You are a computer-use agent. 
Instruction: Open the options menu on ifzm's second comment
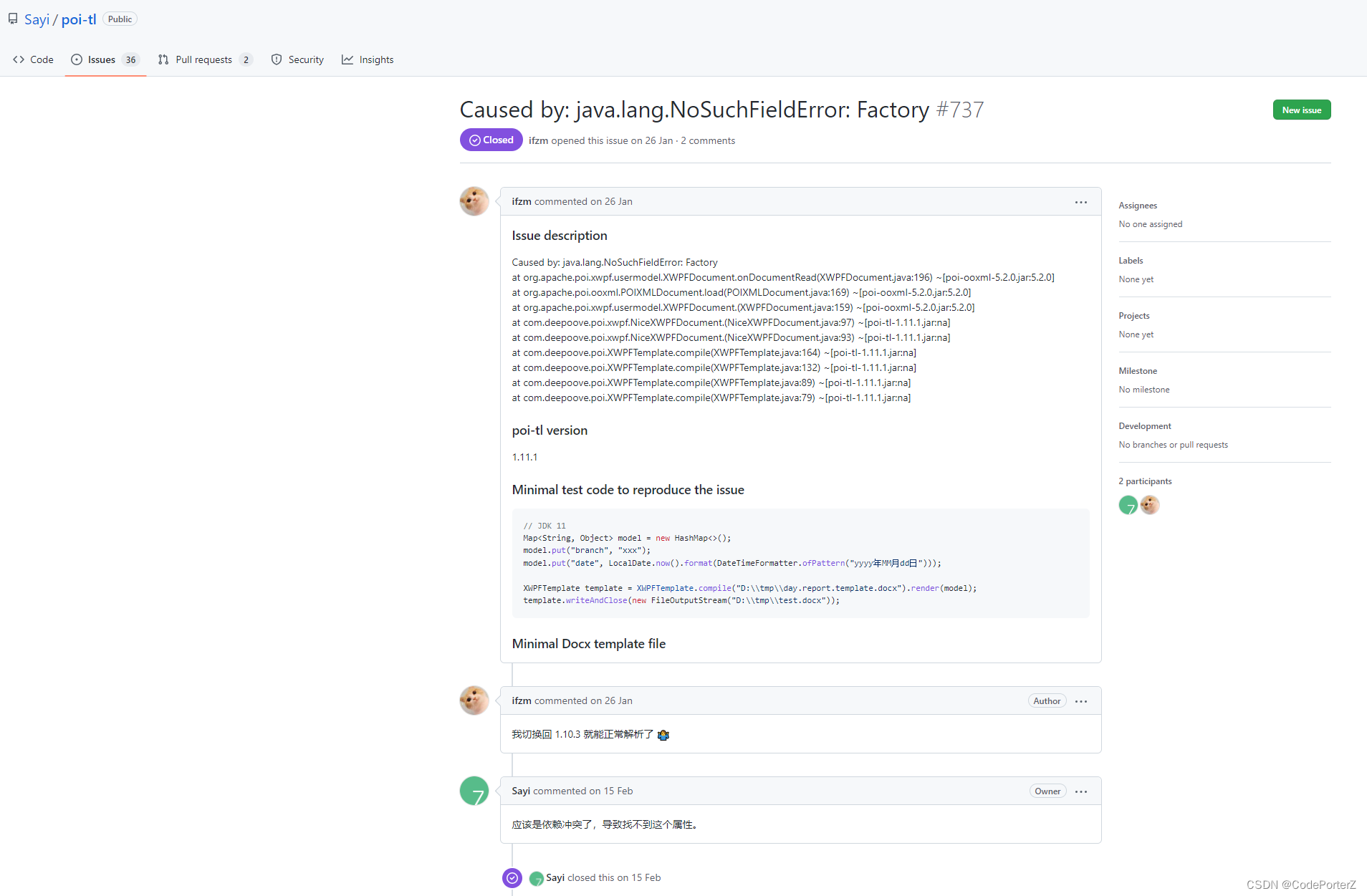click(1080, 700)
